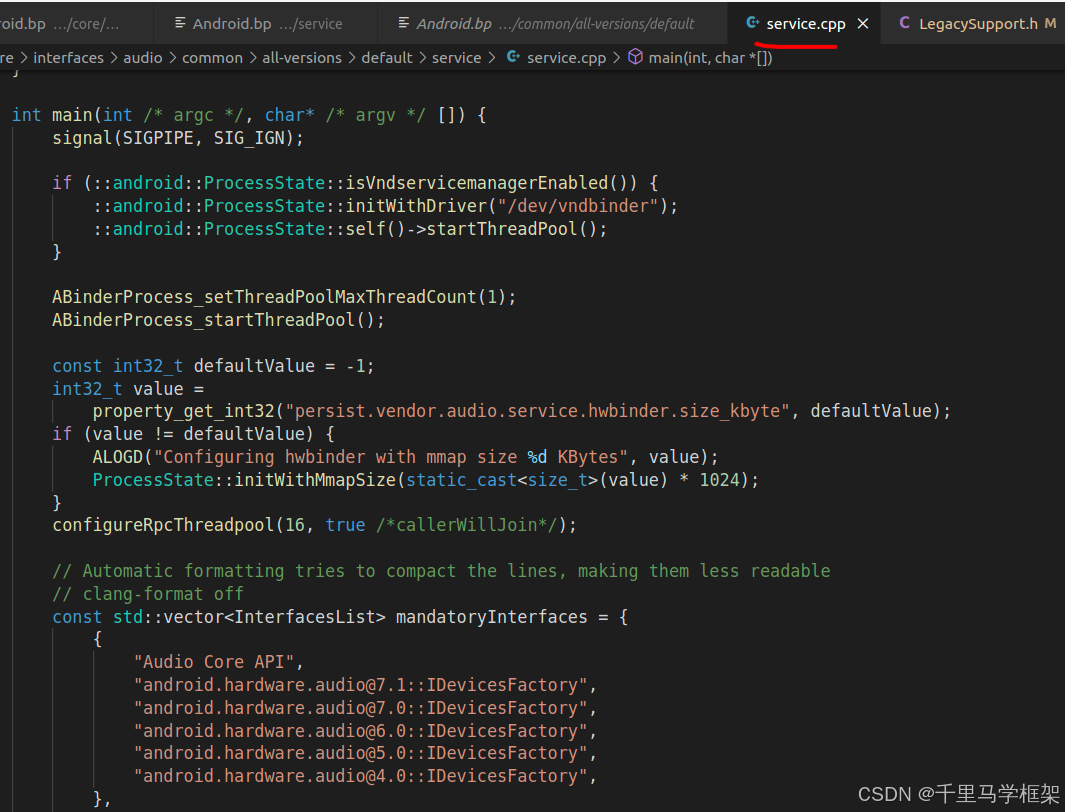Click the cube symbol icon beside main breadcrumb

(635, 57)
